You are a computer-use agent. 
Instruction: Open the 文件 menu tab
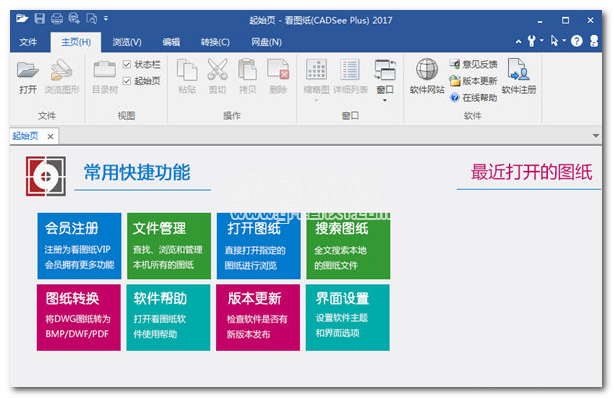28,42
